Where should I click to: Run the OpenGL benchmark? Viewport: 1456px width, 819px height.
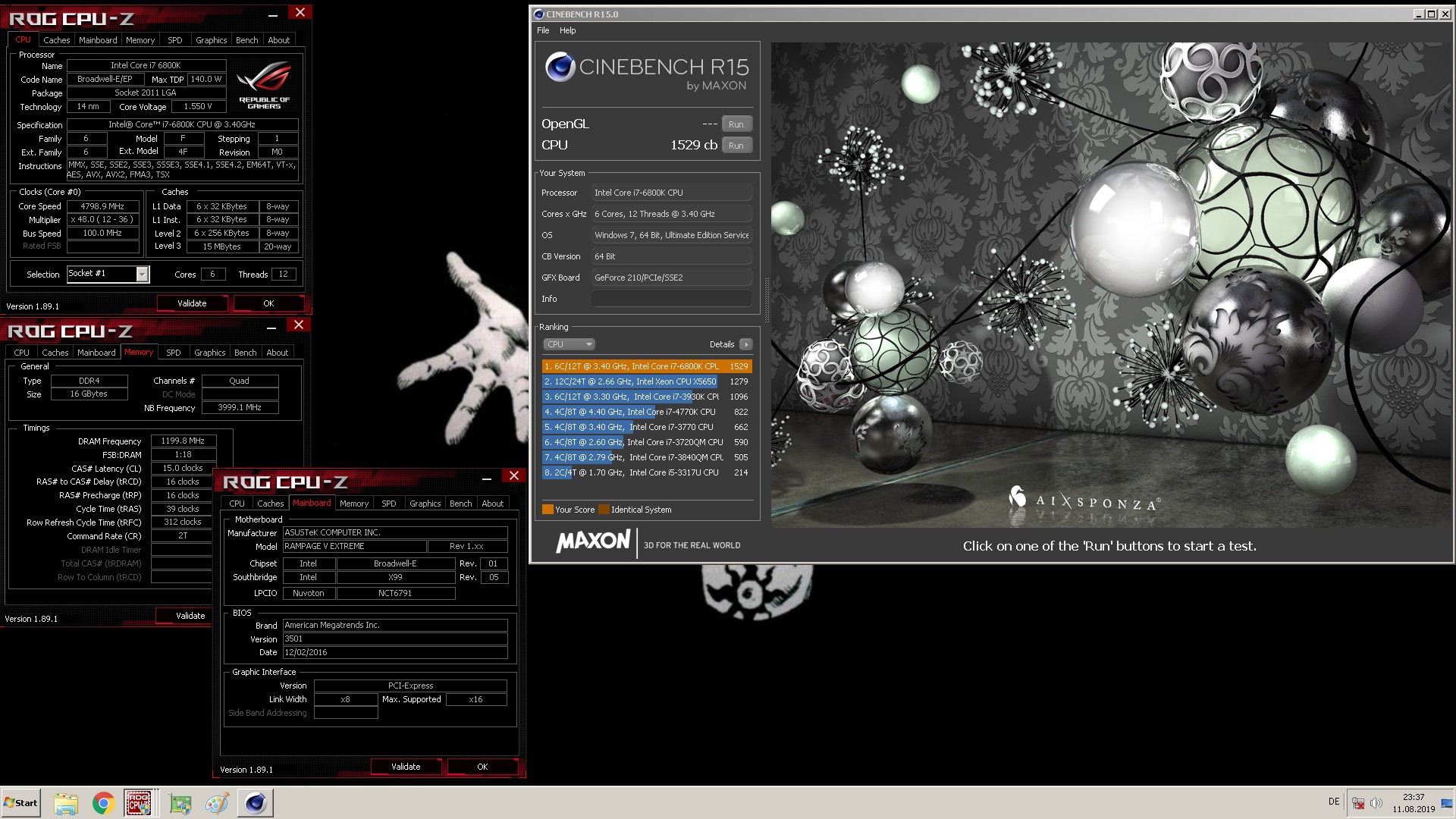pyautogui.click(x=736, y=124)
